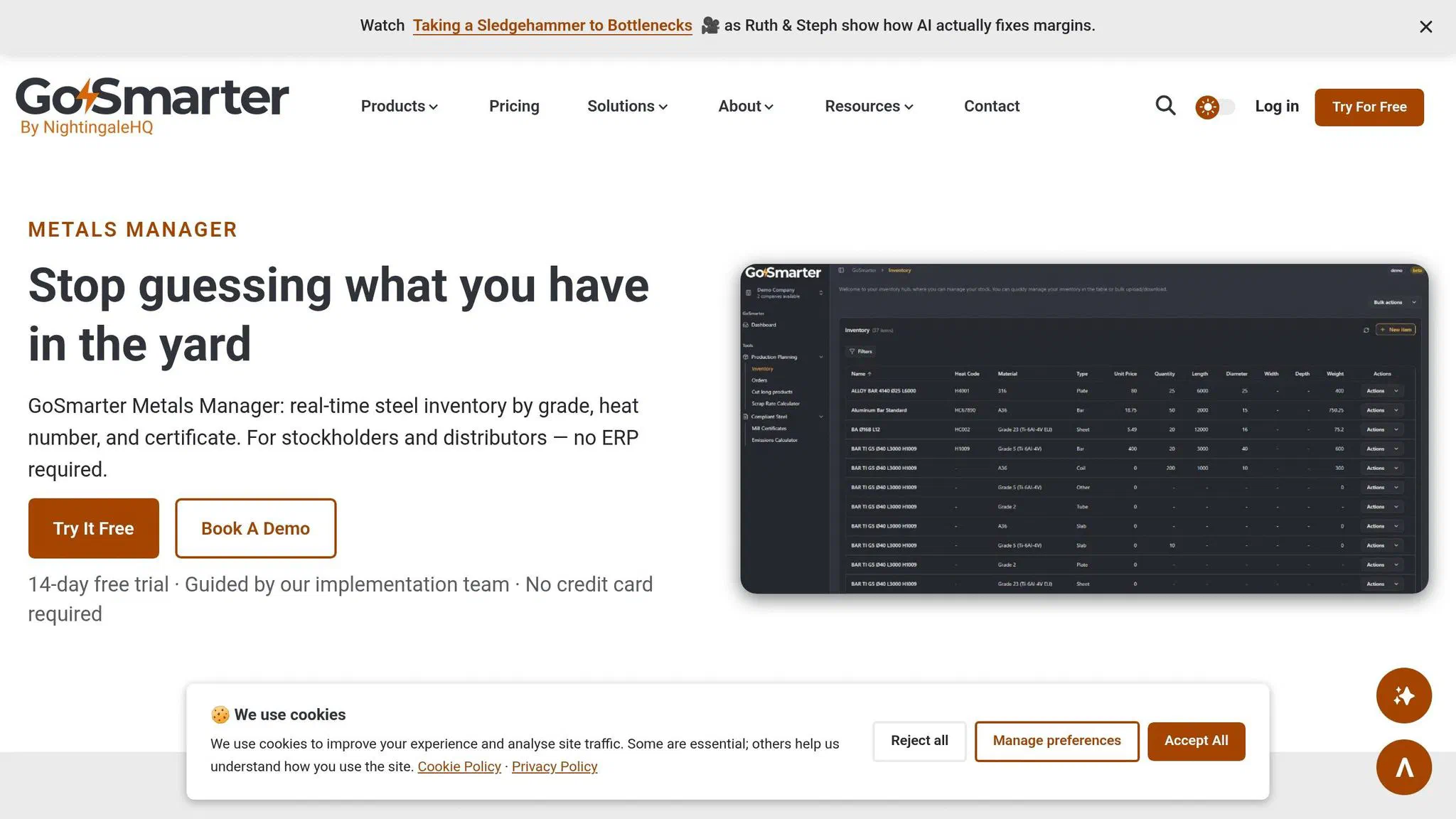
Task: Open the Taking a Sledgehammer to Bottlenecks link
Action: [x=552, y=26]
